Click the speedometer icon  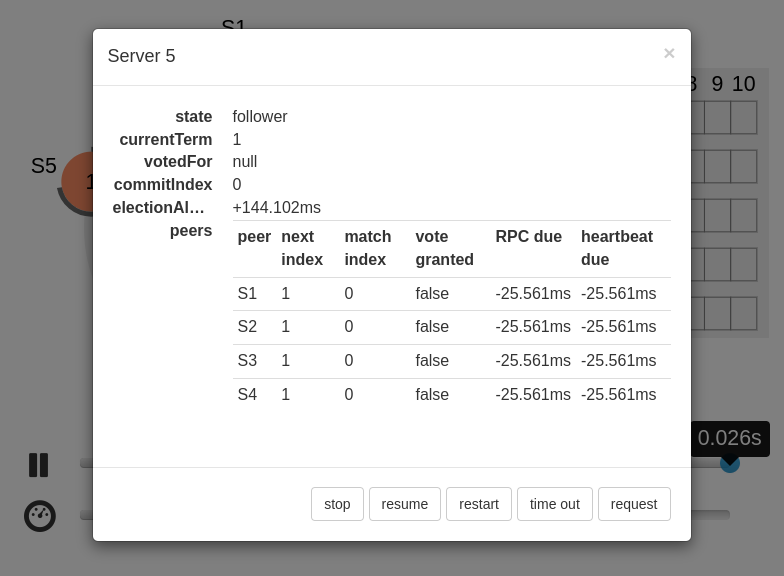pyautogui.click(x=40, y=516)
